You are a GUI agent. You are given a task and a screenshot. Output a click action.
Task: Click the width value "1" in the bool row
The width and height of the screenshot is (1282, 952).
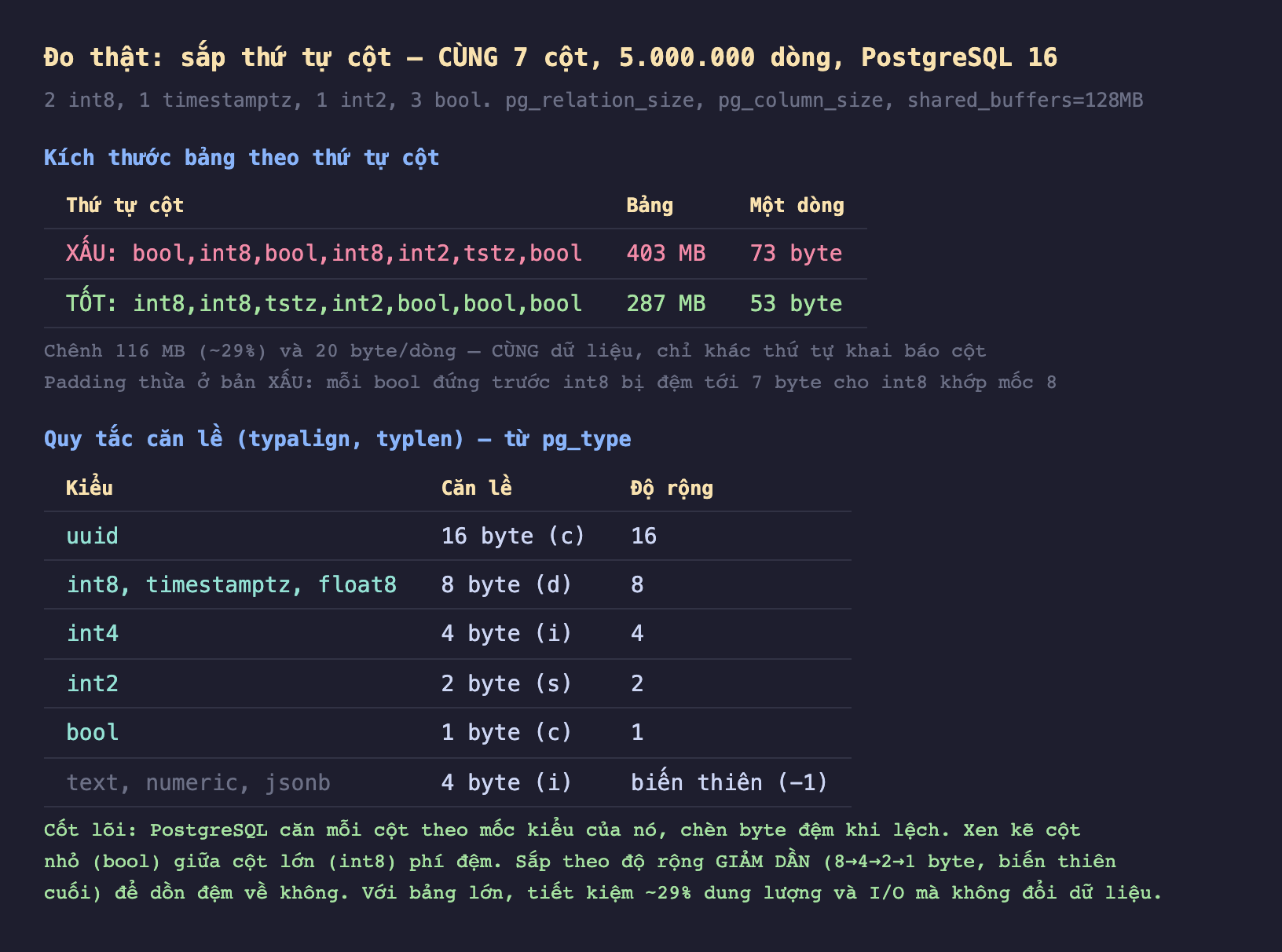[637, 733]
